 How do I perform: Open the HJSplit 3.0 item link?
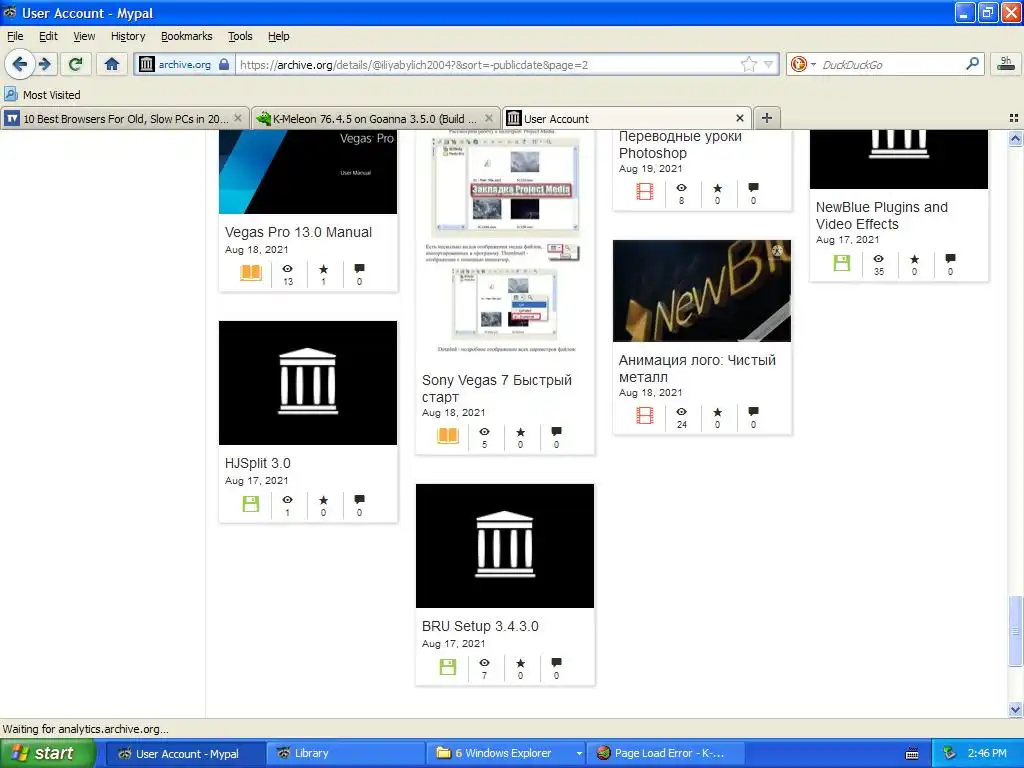pos(257,463)
